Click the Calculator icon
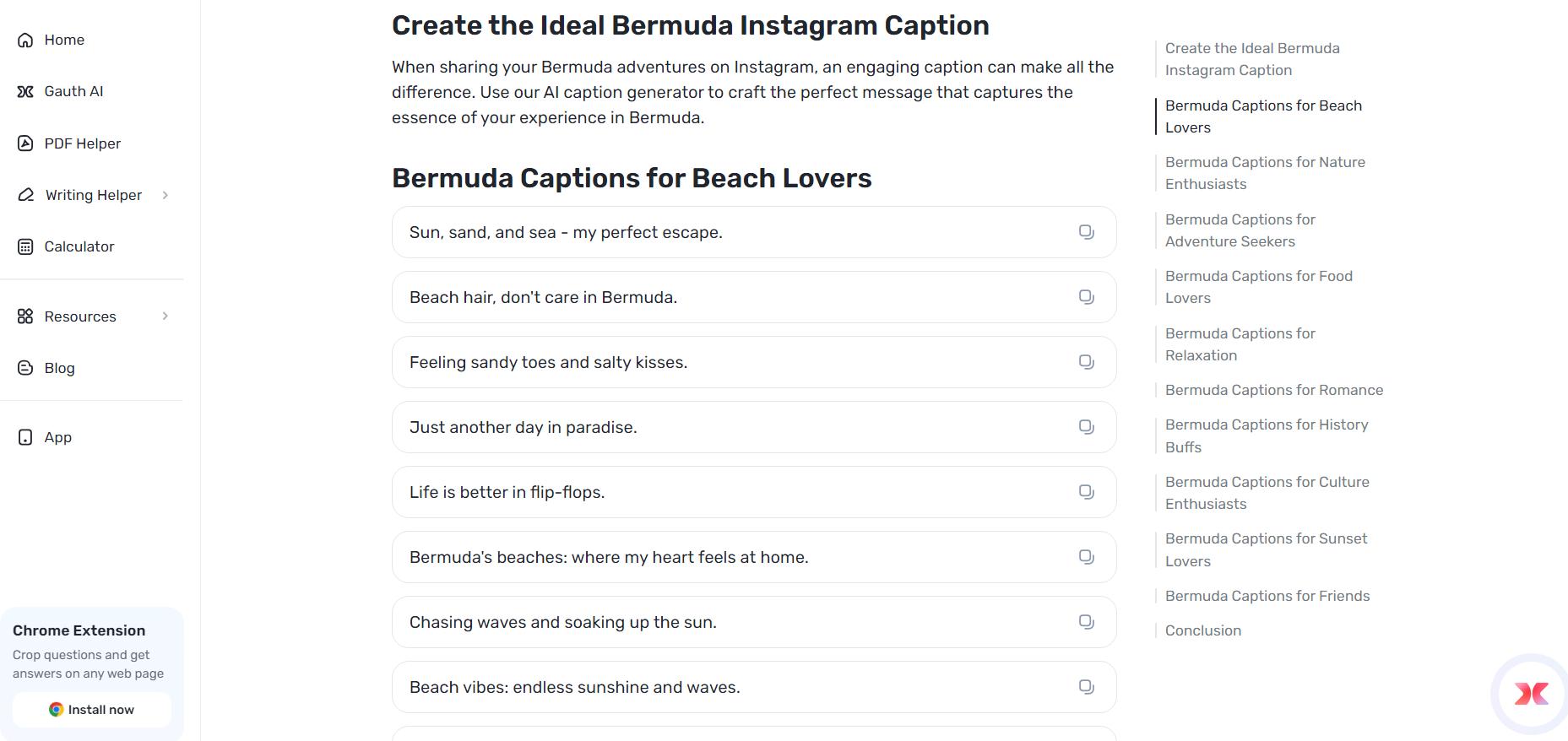Screen dimensions: 1568x741 click(x=24, y=246)
